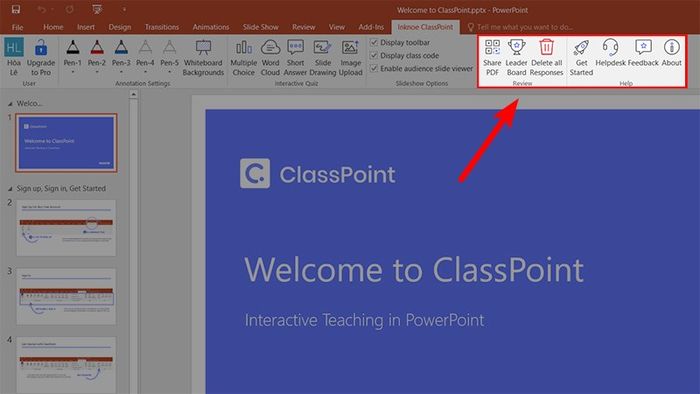700x394 pixels.
Task: Switch to the Home tab
Action: click(x=53, y=27)
